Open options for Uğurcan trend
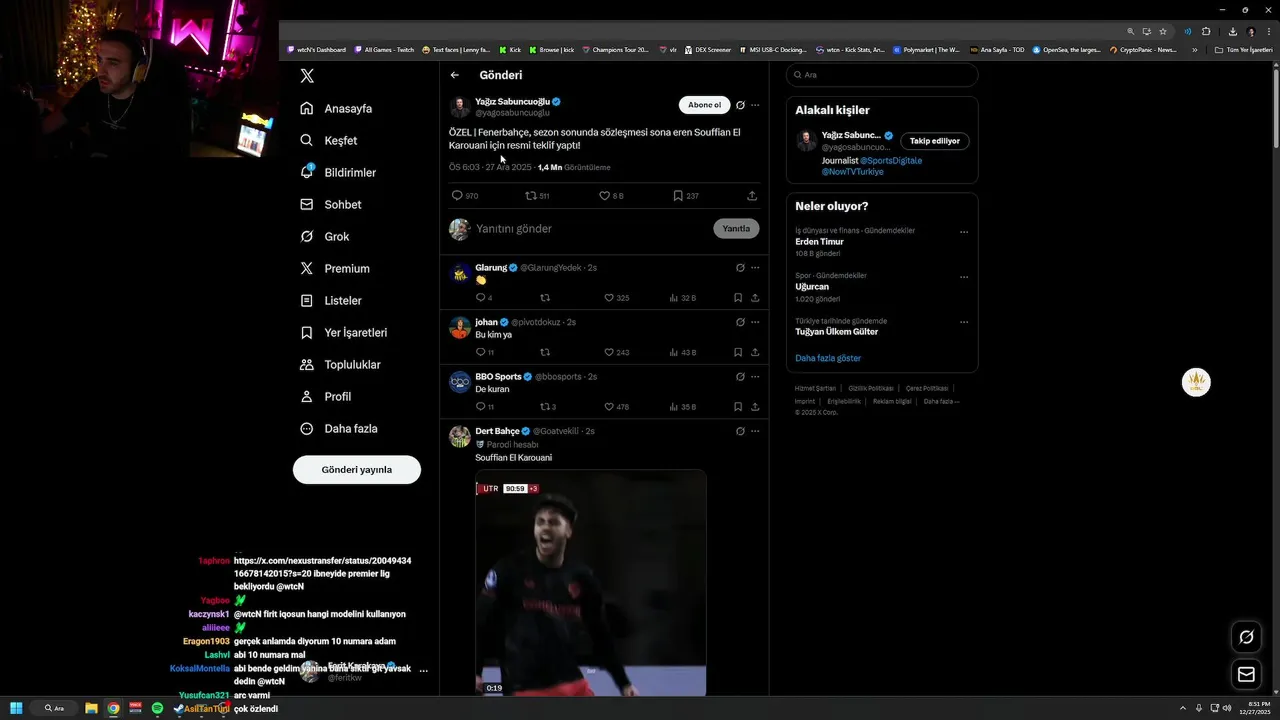Viewport: 1280px width, 720px height. click(964, 277)
